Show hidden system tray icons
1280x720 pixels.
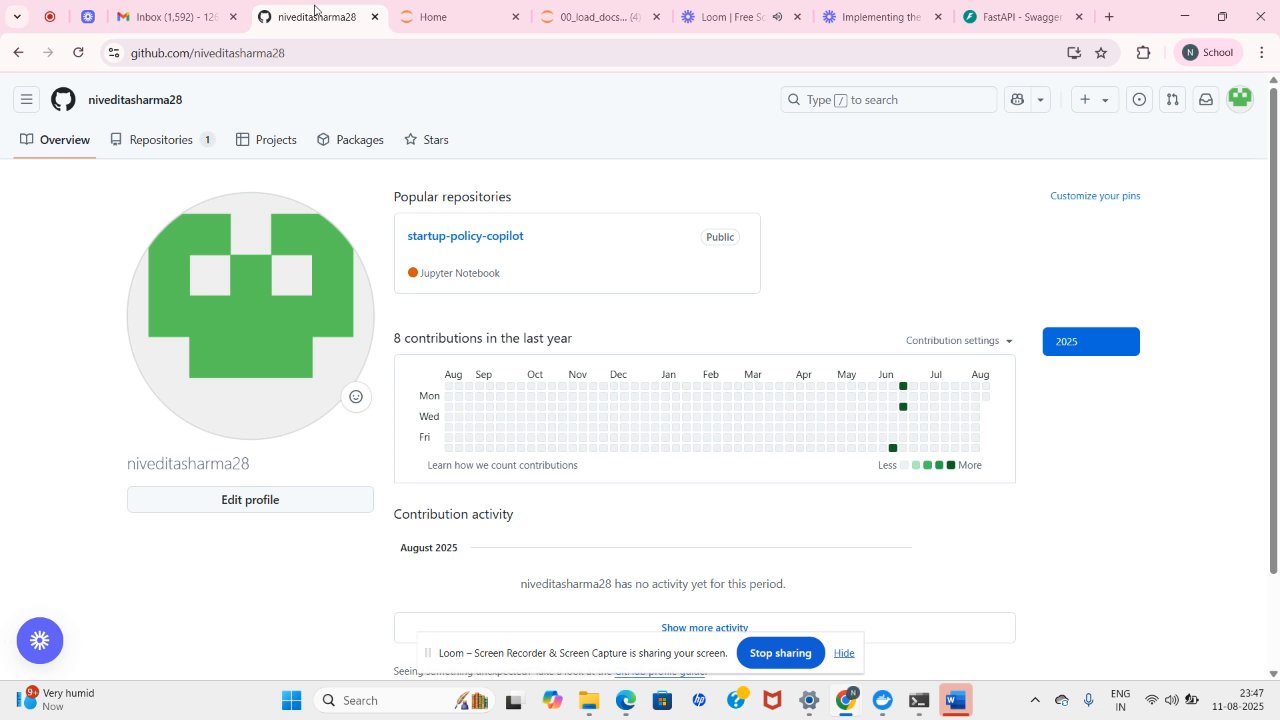1035,701
